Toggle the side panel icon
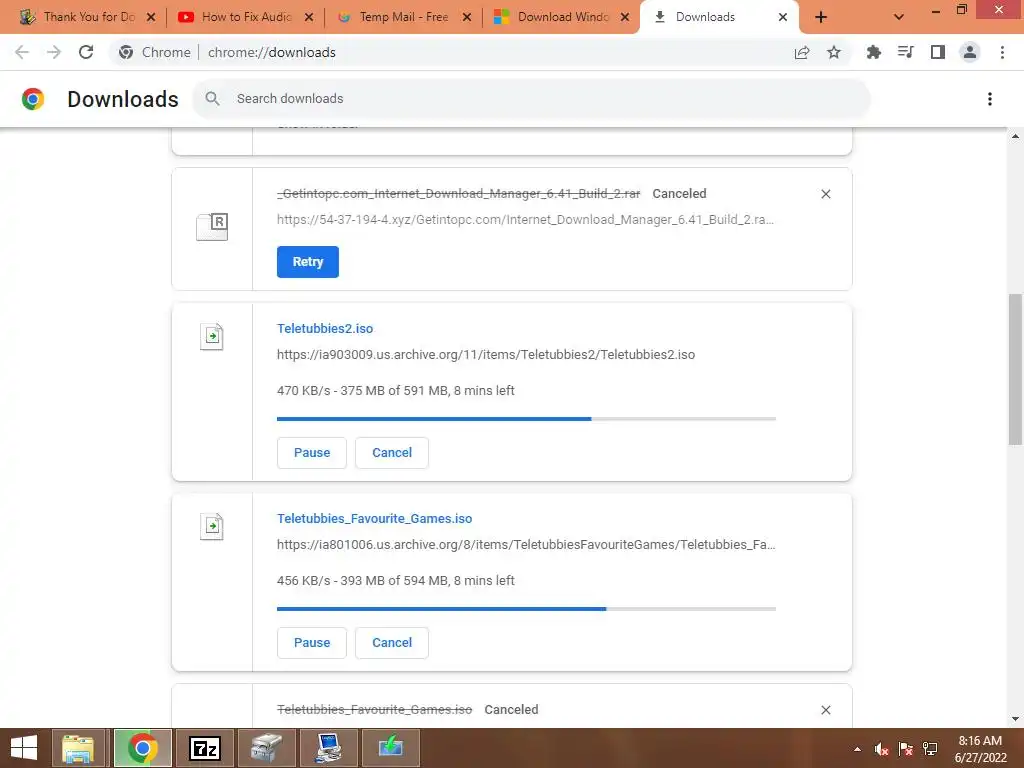1024x768 pixels. pyautogui.click(x=938, y=52)
